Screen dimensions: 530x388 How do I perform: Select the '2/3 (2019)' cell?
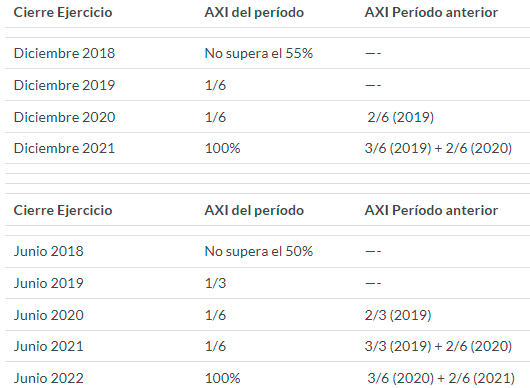click(398, 315)
